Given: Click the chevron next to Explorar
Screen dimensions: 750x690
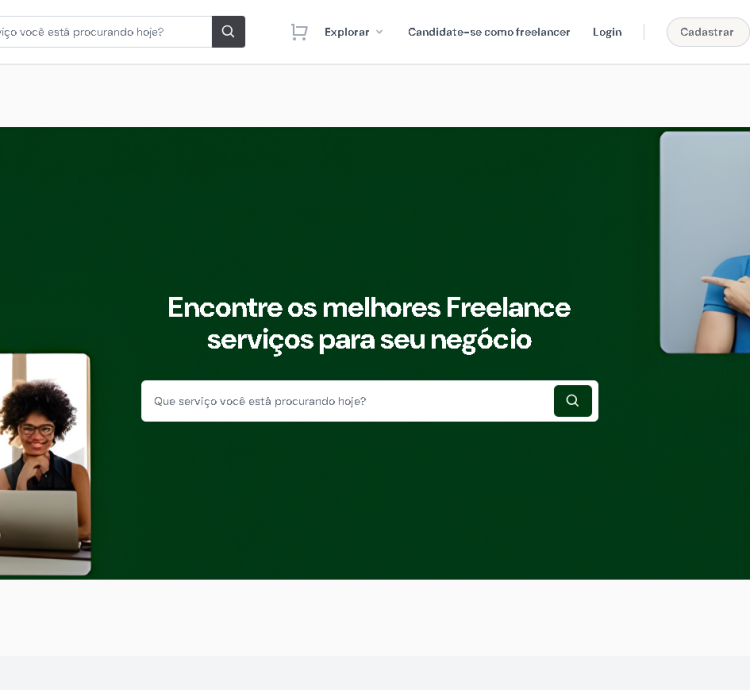Looking at the screenshot, I should 379,32.
